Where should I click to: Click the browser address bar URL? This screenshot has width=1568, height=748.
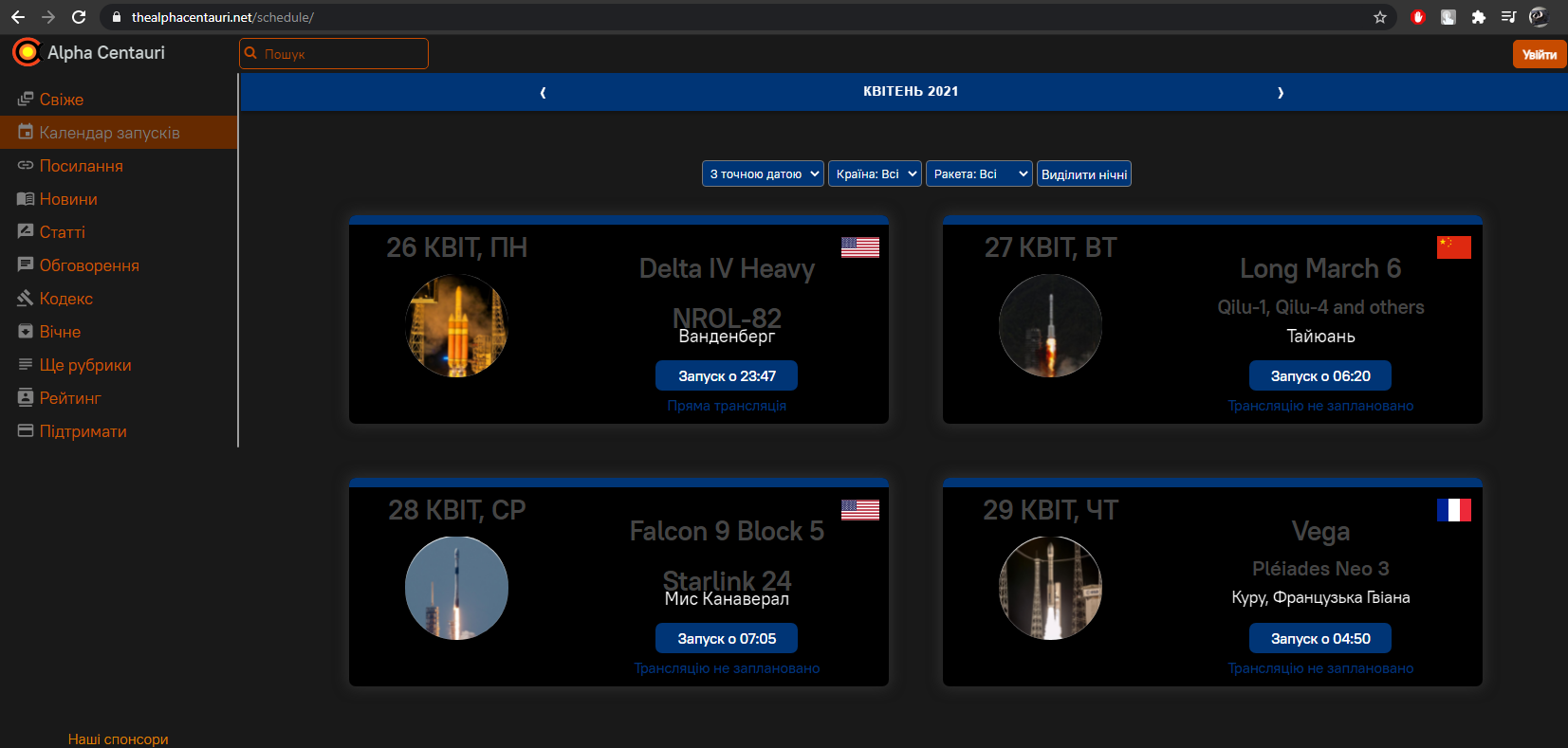(x=223, y=17)
